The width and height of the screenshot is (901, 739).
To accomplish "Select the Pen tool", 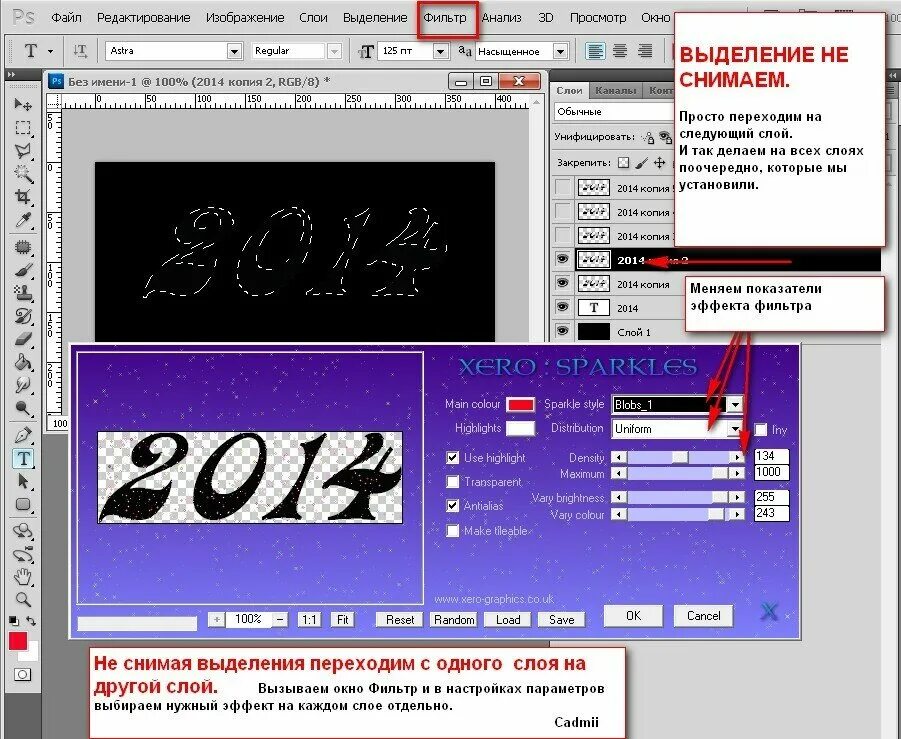I will point(23,435).
